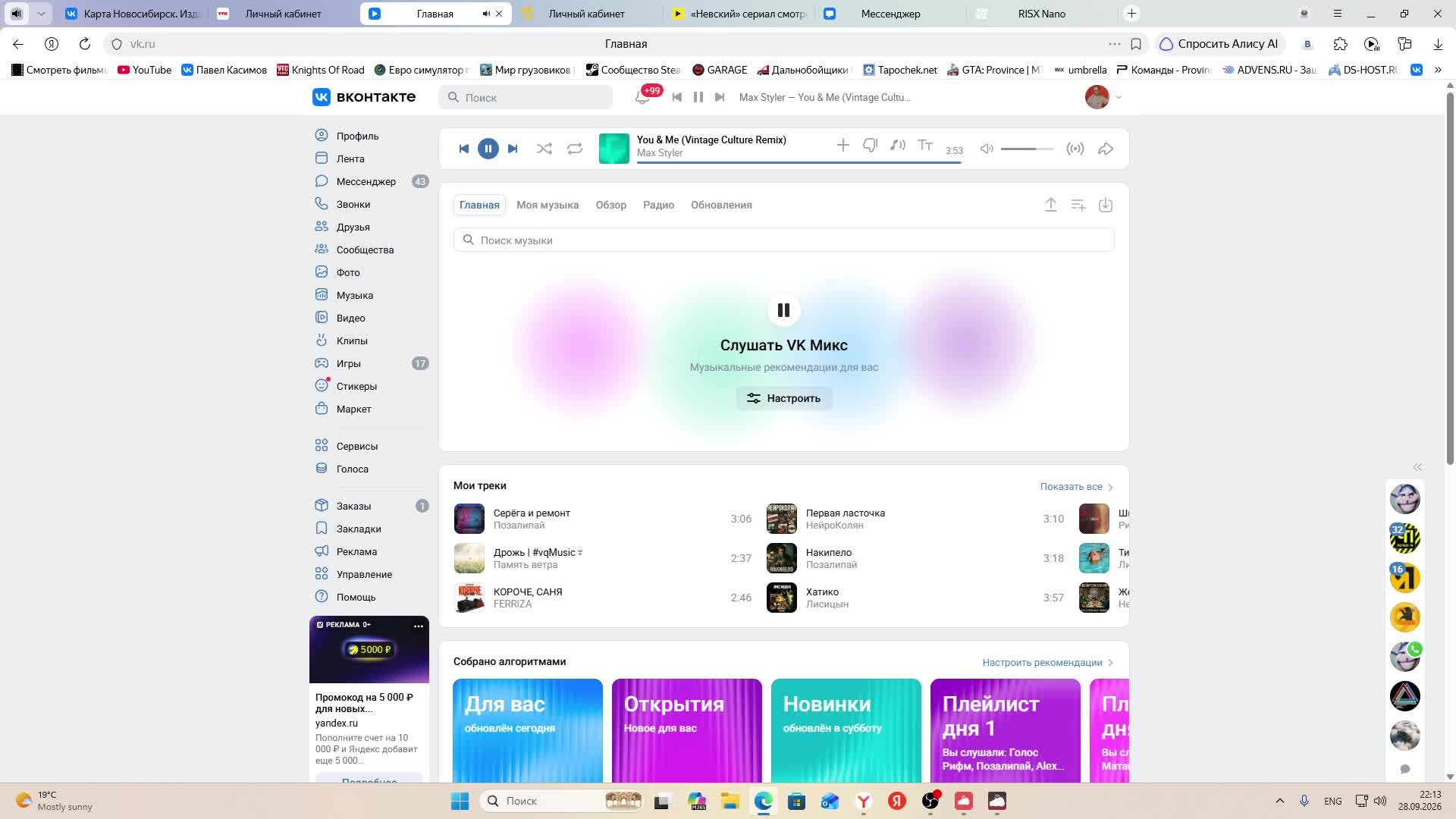Image resolution: width=1456 pixels, height=819 pixels.
Task: Toggle repeat mode for the track
Action: [x=575, y=149]
